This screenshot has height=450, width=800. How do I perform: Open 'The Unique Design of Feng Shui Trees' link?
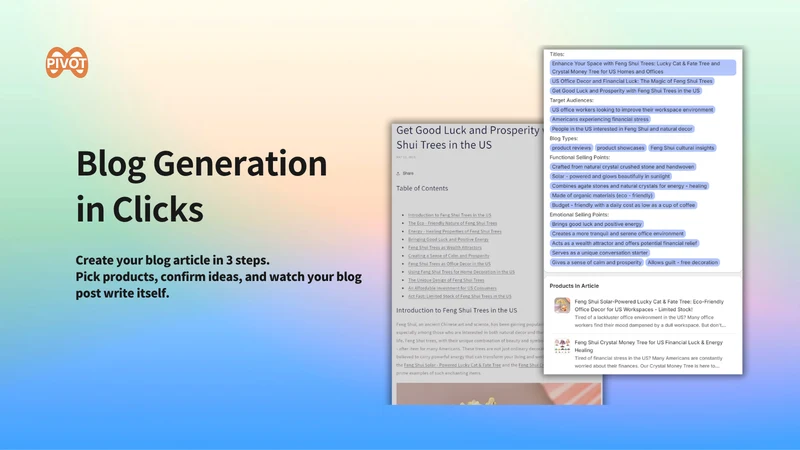tap(446, 280)
